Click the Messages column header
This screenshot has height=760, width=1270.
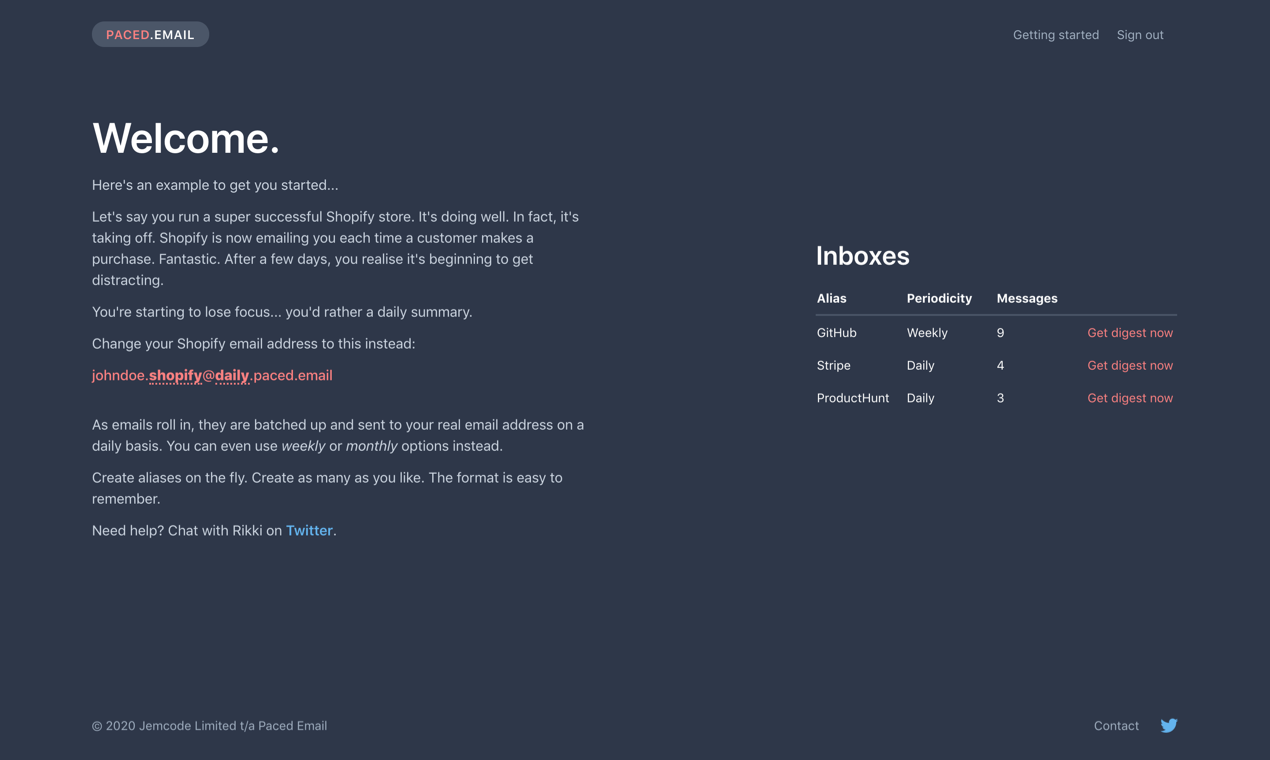tap(1027, 298)
